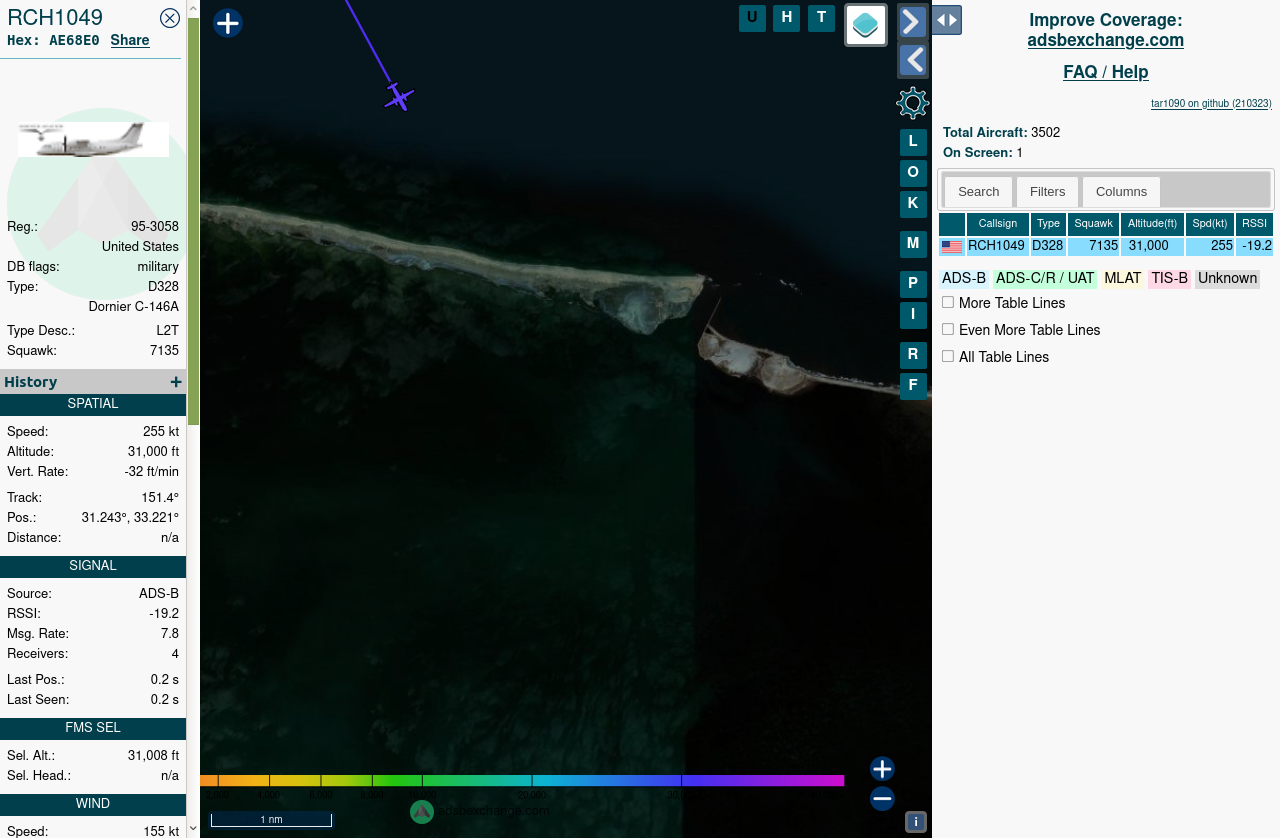
Task: Enable Even More Table Lines checkbox
Action: pyautogui.click(x=948, y=329)
